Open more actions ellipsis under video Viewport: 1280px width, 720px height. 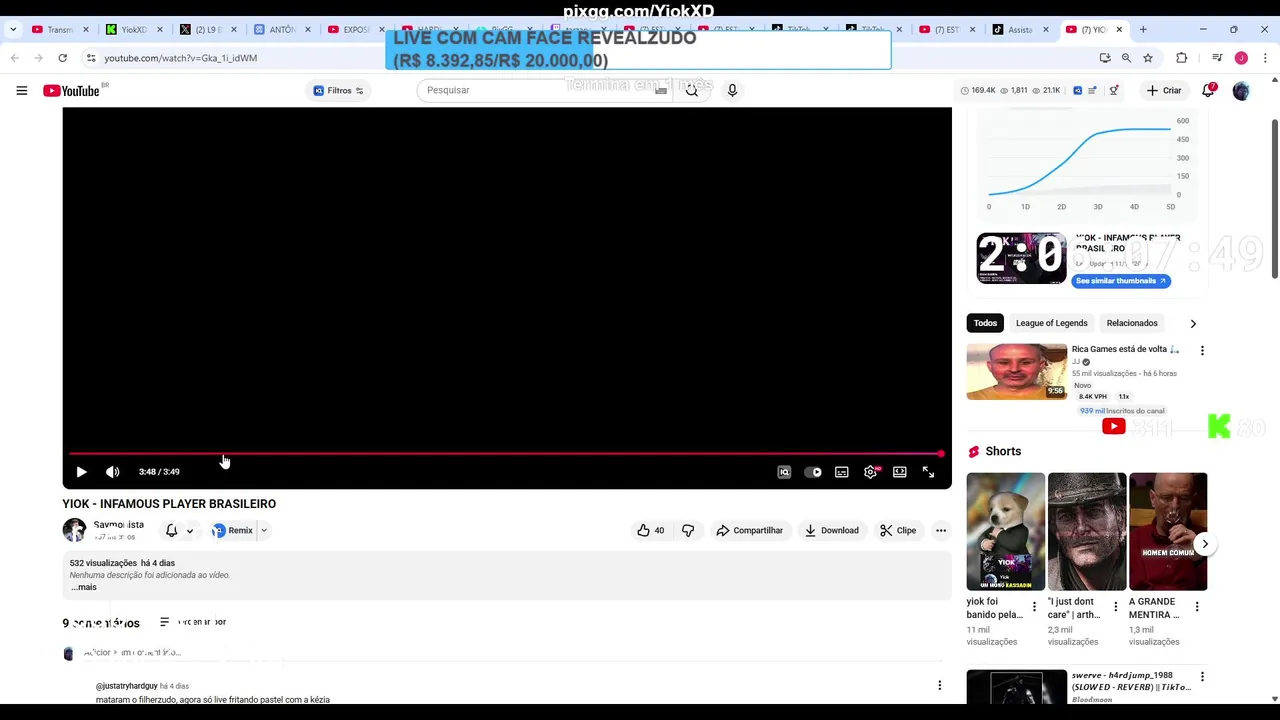coord(941,530)
